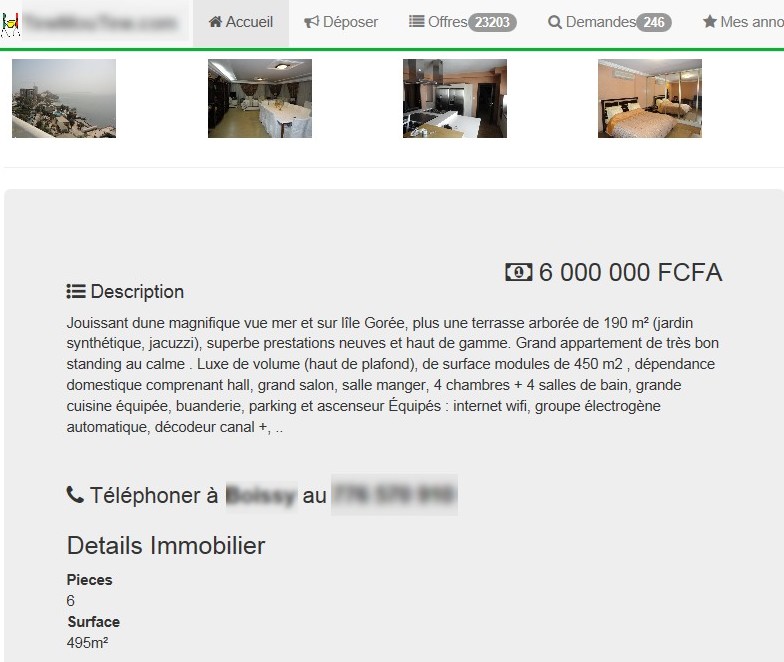The height and width of the screenshot is (662, 784).
Task: Click the blurred phone number
Action: point(394,495)
